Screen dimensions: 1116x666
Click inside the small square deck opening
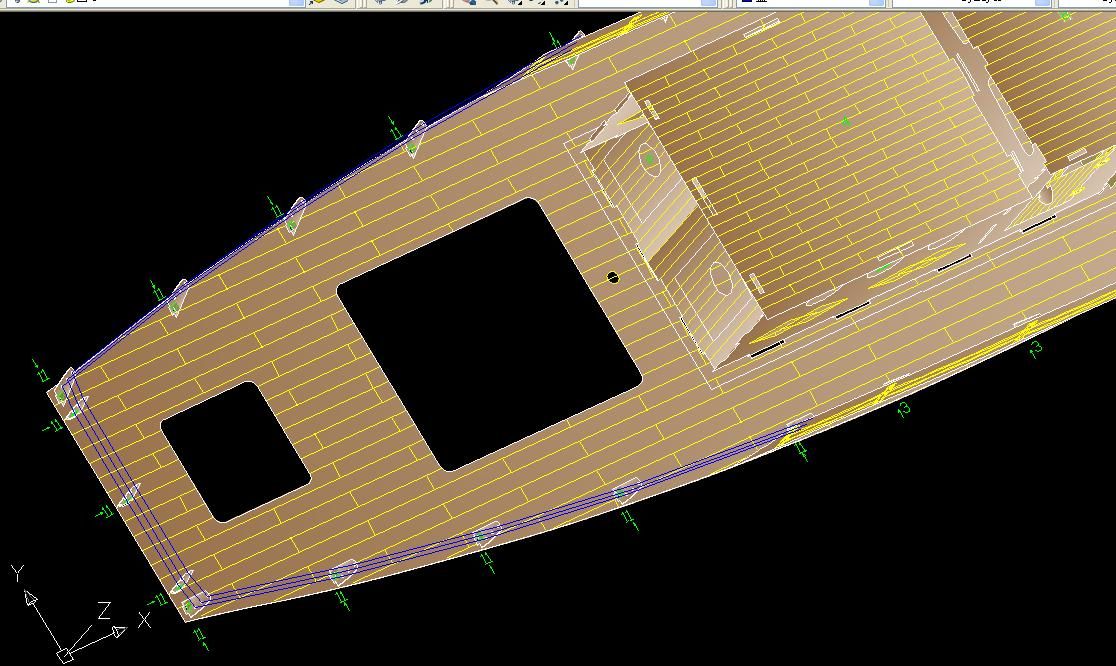pos(236,452)
